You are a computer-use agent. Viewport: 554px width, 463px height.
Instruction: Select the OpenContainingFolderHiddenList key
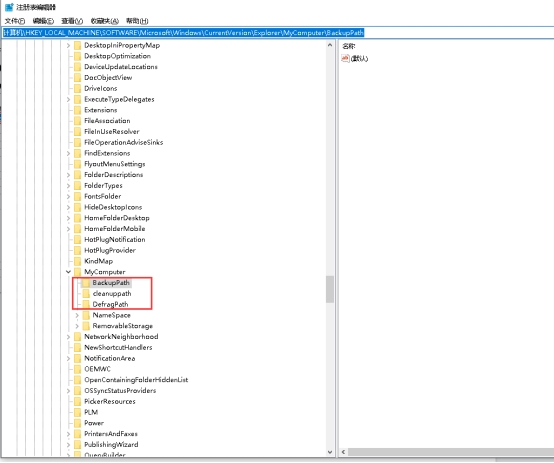pos(136,380)
